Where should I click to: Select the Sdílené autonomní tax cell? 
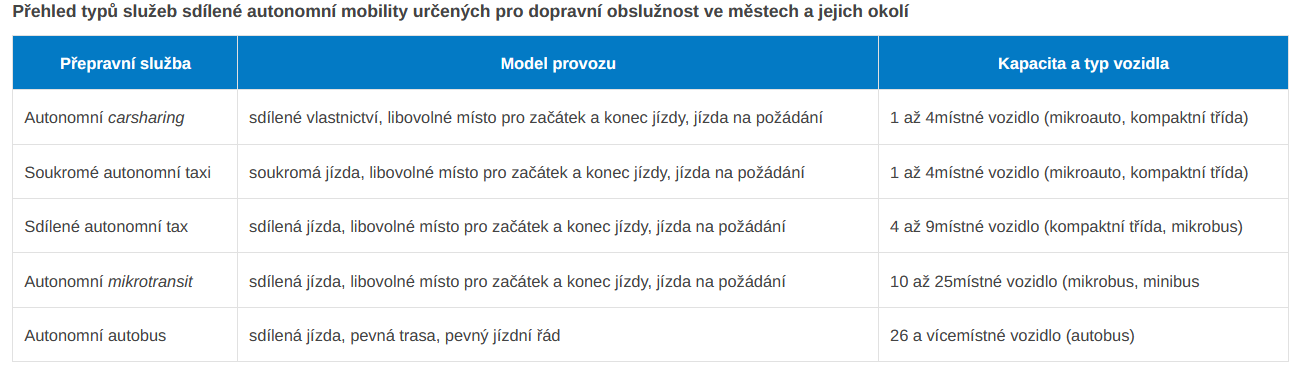tap(125, 227)
